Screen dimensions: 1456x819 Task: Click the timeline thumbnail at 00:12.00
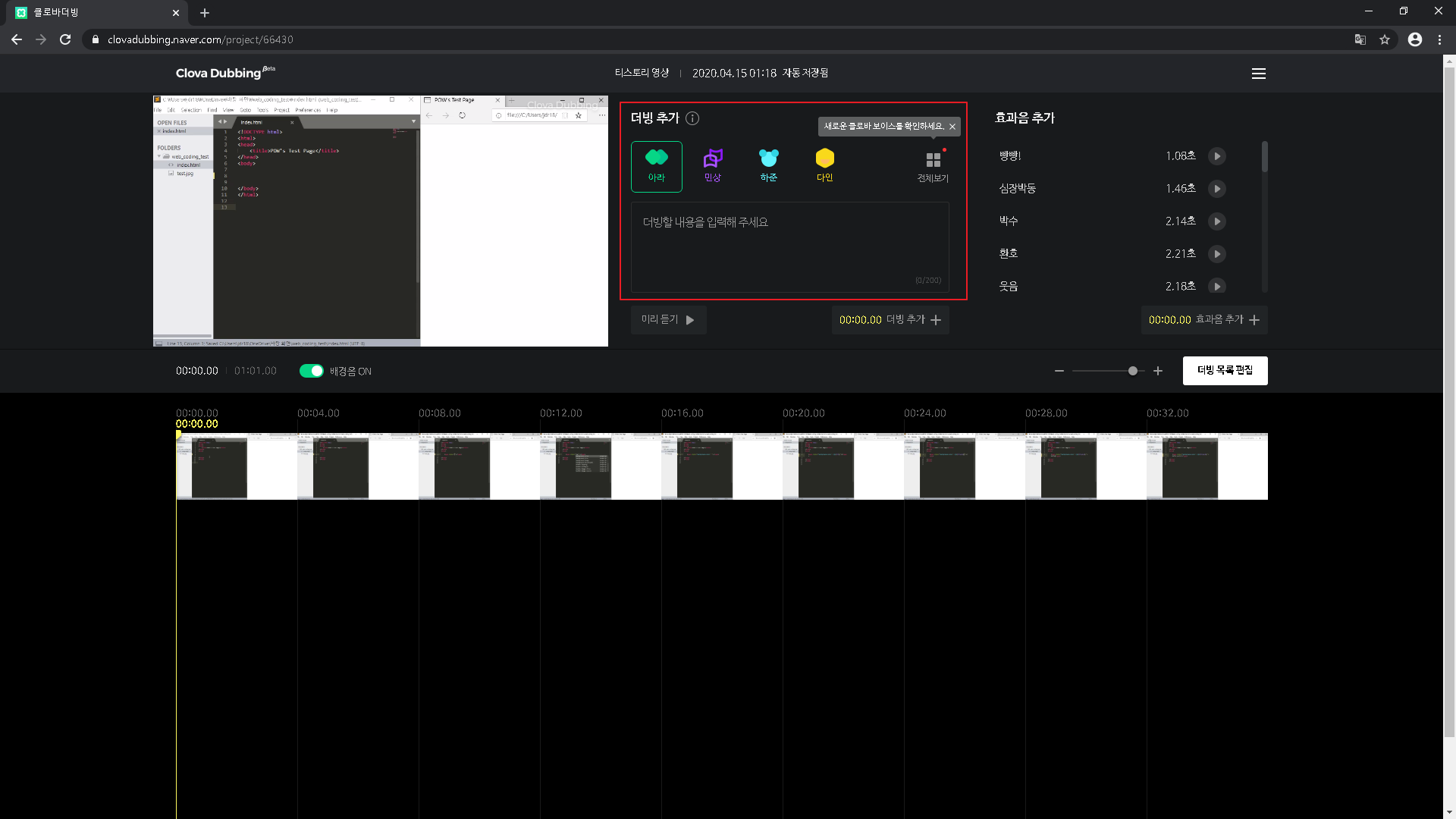[599, 466]
